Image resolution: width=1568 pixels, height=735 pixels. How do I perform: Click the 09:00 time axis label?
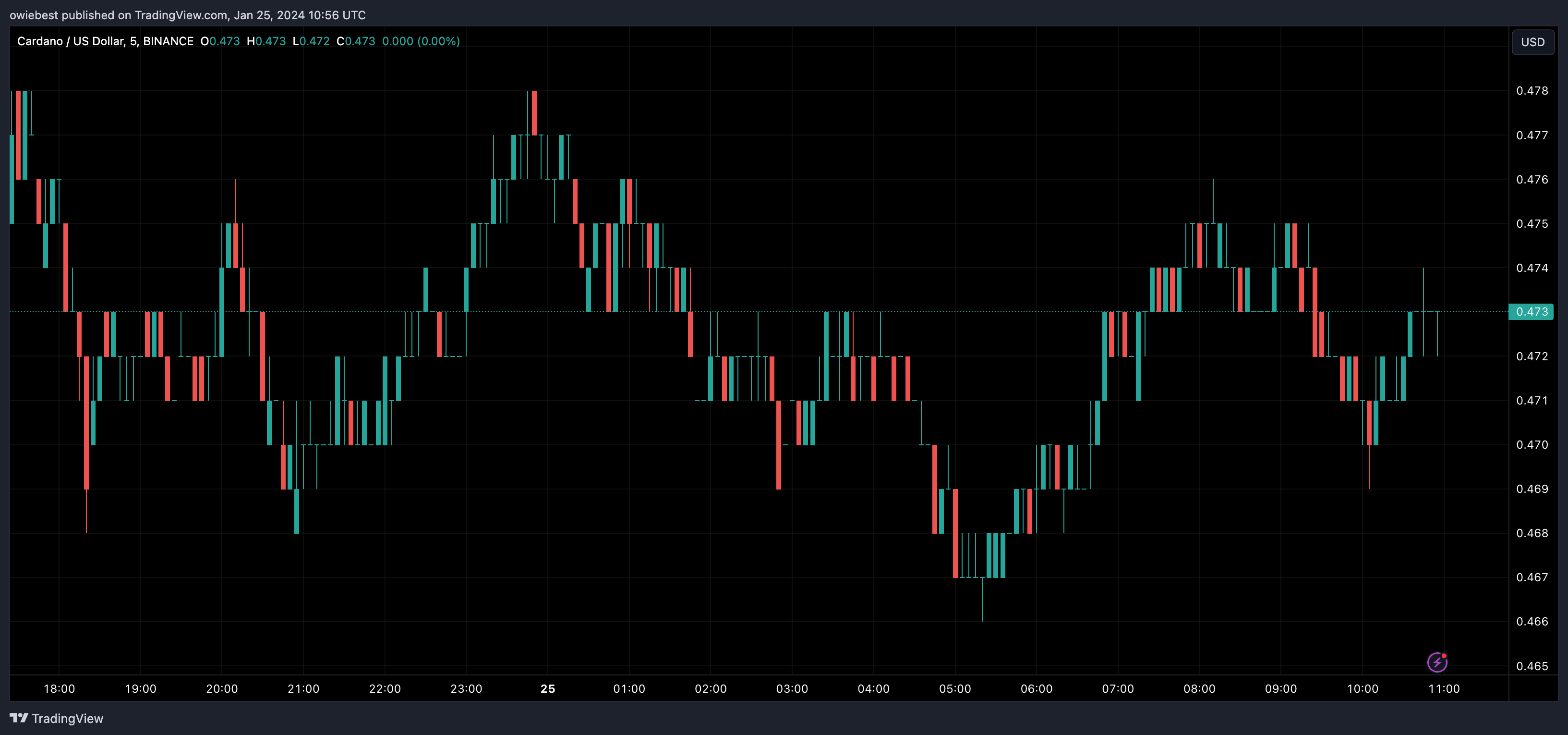tap(1281, 689)
